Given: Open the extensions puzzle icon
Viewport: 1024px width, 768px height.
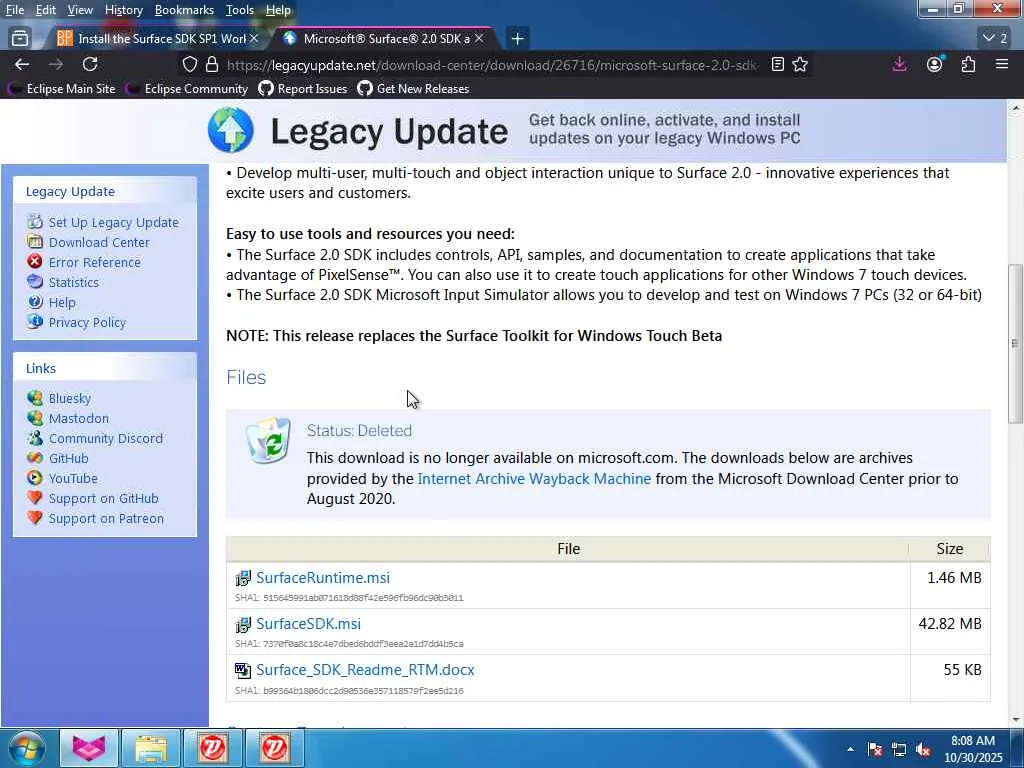Looking at the screenshot, I should [968, 64].
